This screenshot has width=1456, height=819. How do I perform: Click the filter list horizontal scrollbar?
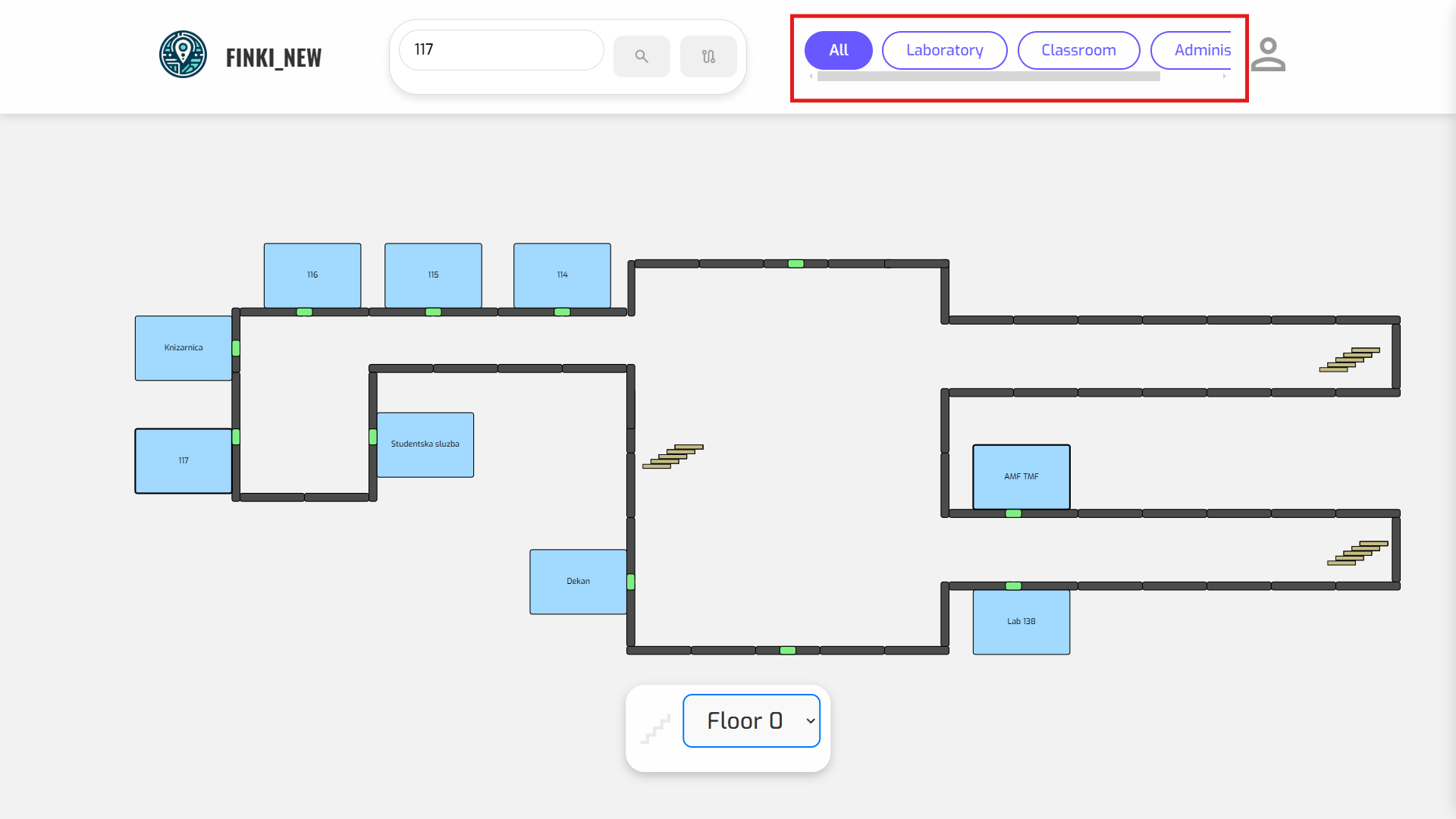point(987,77)
